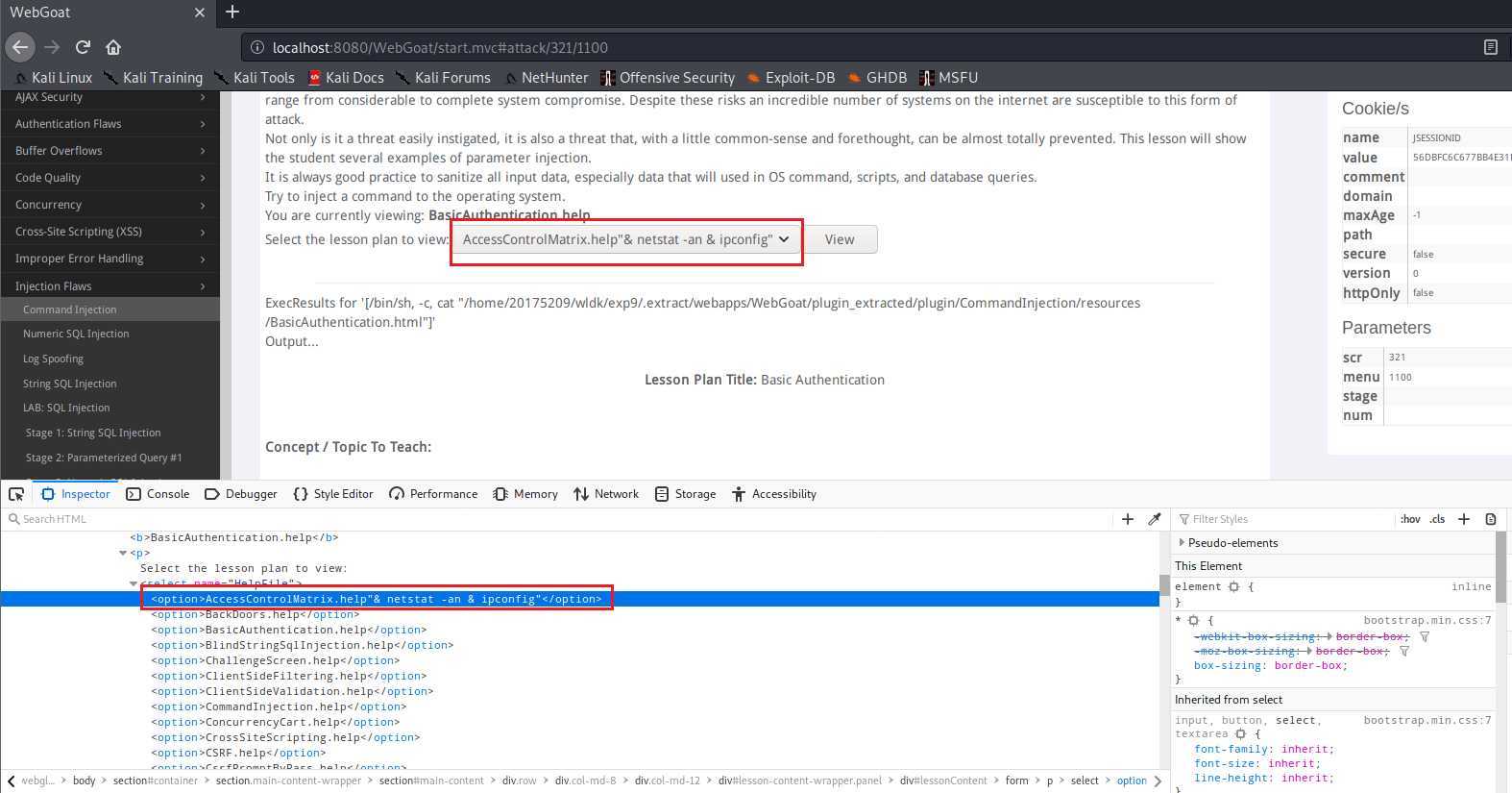Image resolution: width=1512 pixels, height=793 pixels.
Task: Toggle the :hov pseudo-class panel
Action: coord(1410,519)
